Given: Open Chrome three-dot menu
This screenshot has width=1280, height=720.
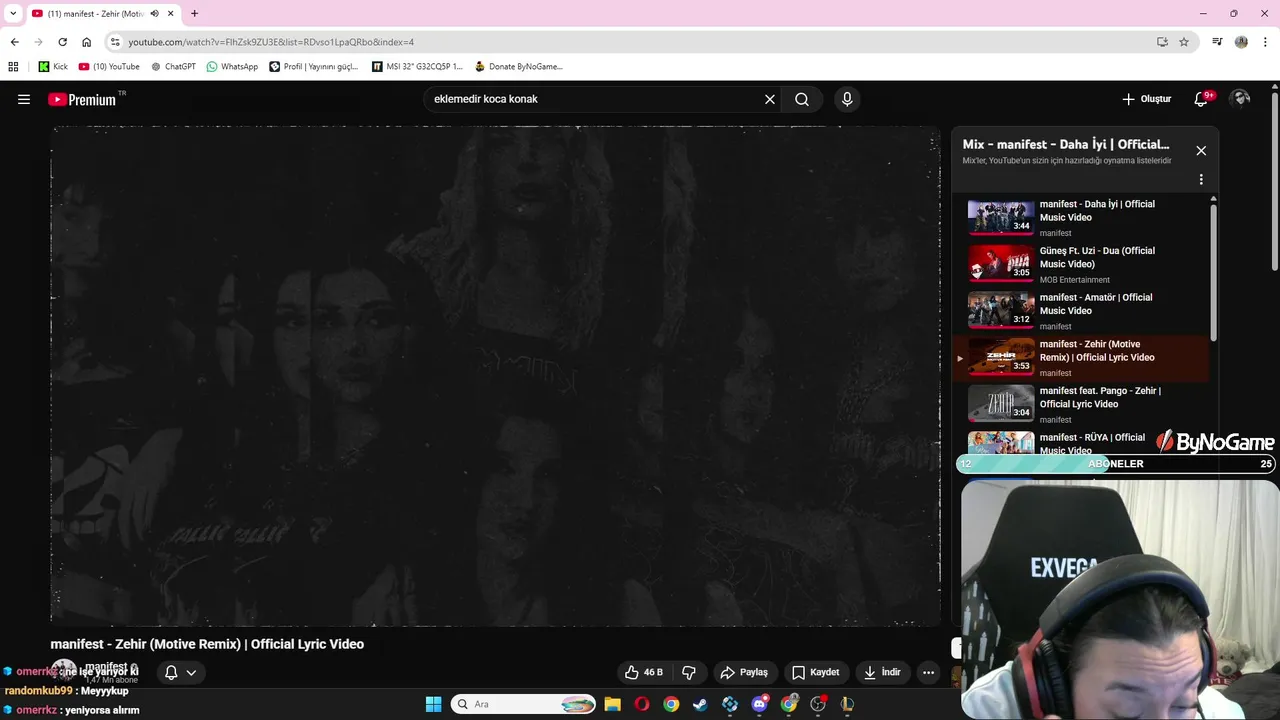Looking at the screenshot, I should point(1265,42).
